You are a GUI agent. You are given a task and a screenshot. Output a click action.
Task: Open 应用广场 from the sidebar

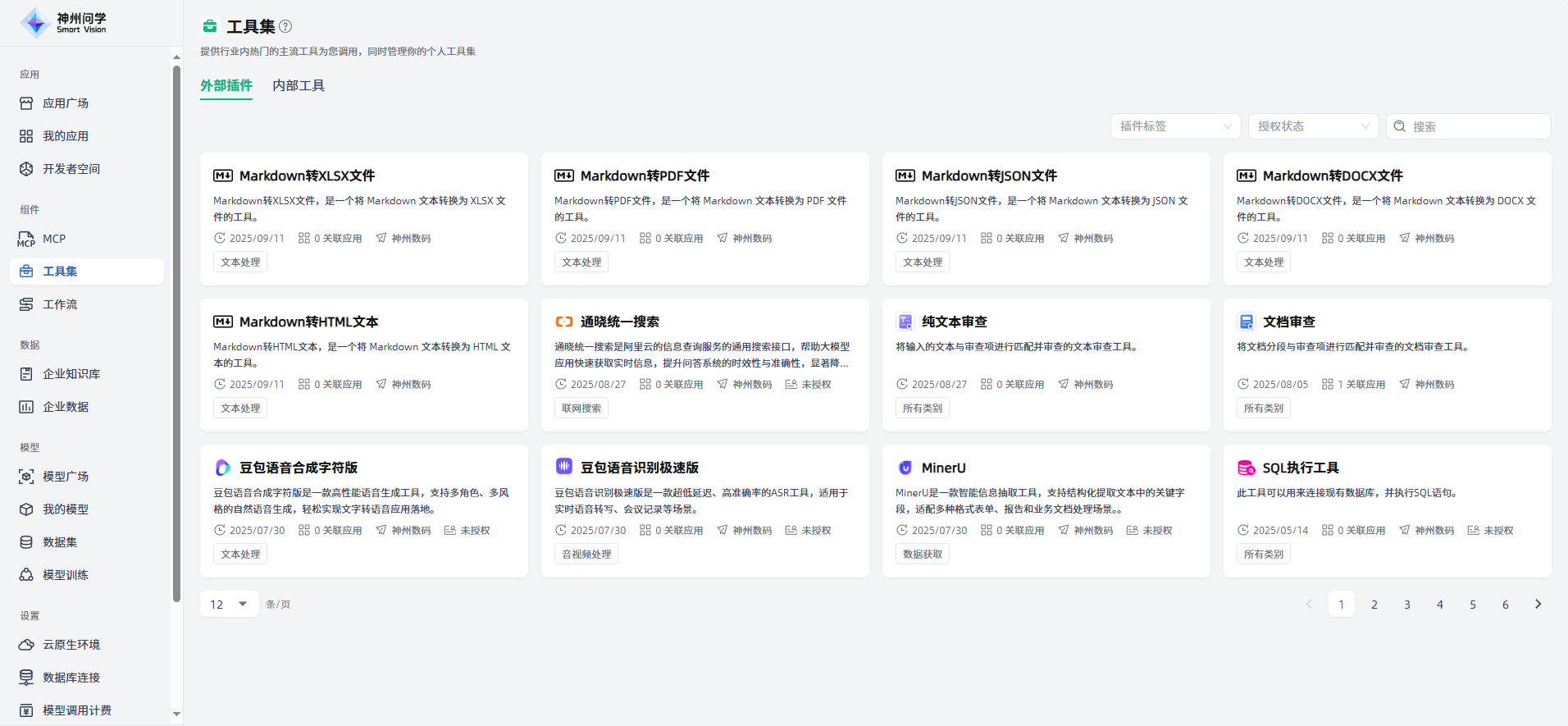pos(66,103)
